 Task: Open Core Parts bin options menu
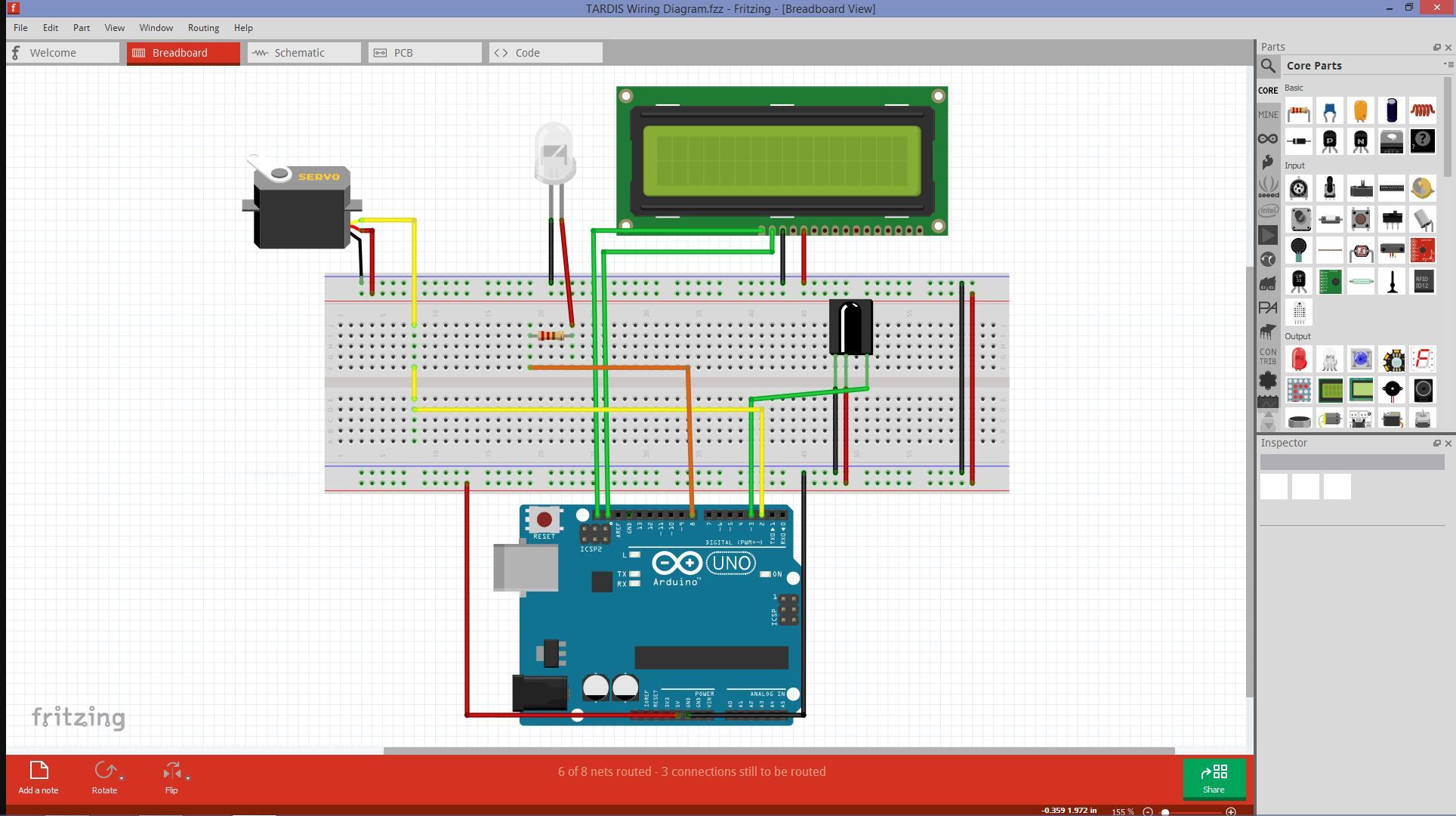1447,65
